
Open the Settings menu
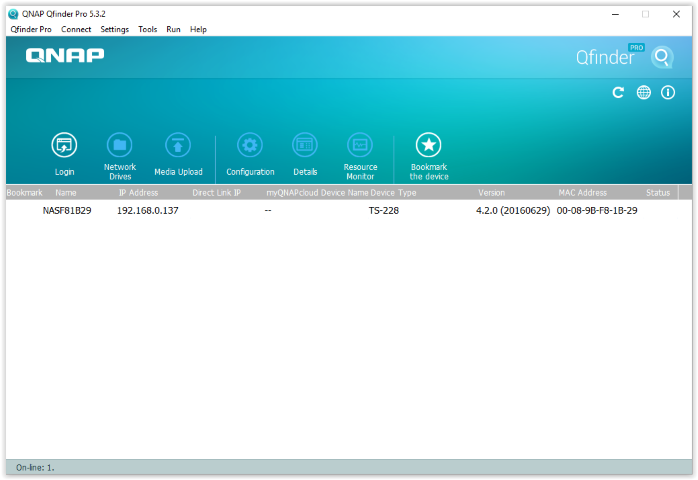115,29
